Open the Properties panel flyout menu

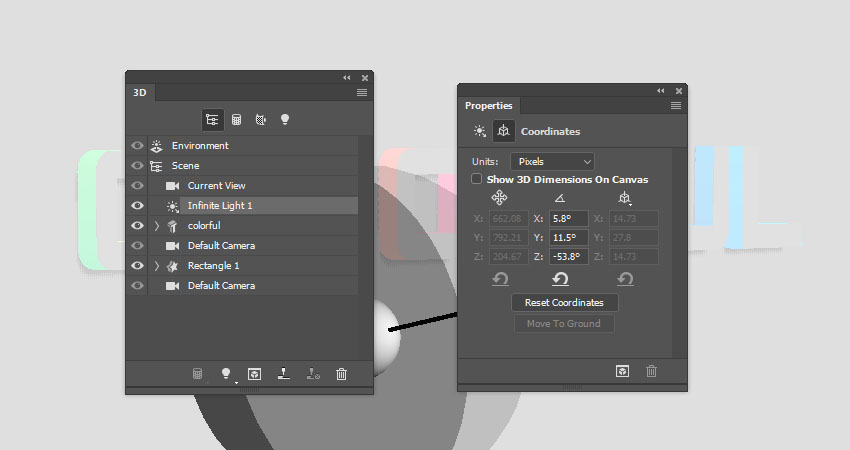tap(675, 106)
